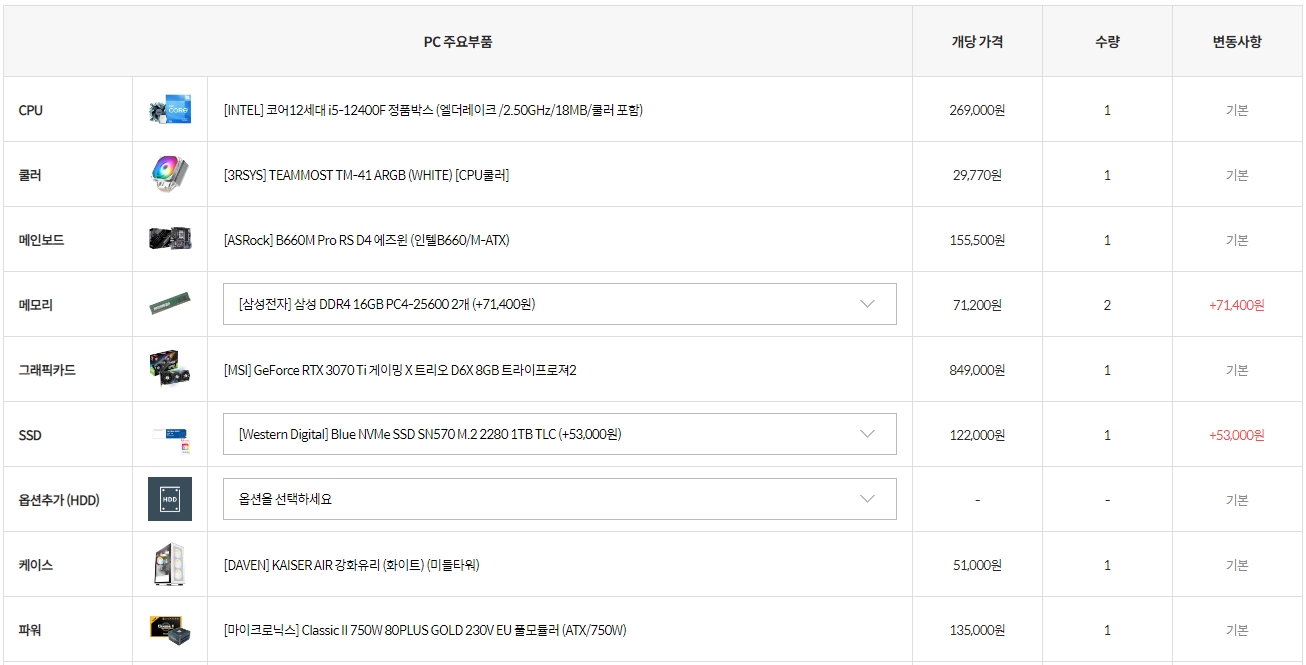Click the 마이크로닉스 Classic II 750W name

[425, 630]
